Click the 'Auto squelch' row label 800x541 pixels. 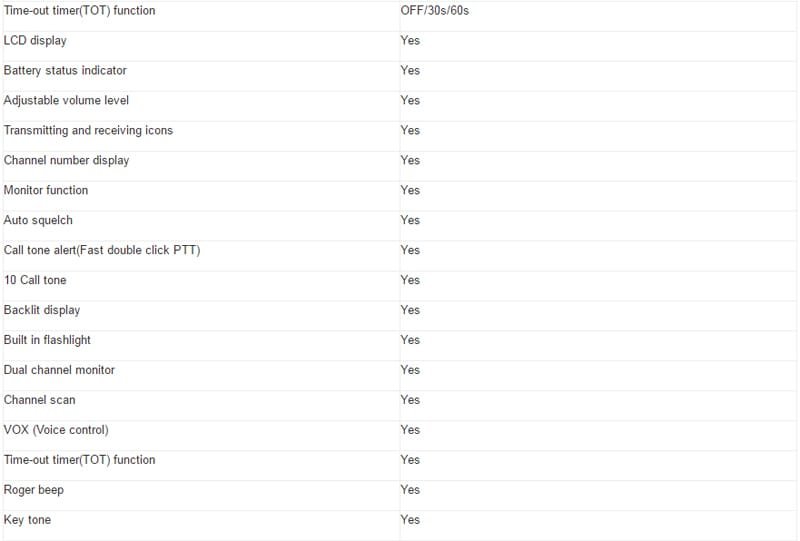tap(38, 220)
